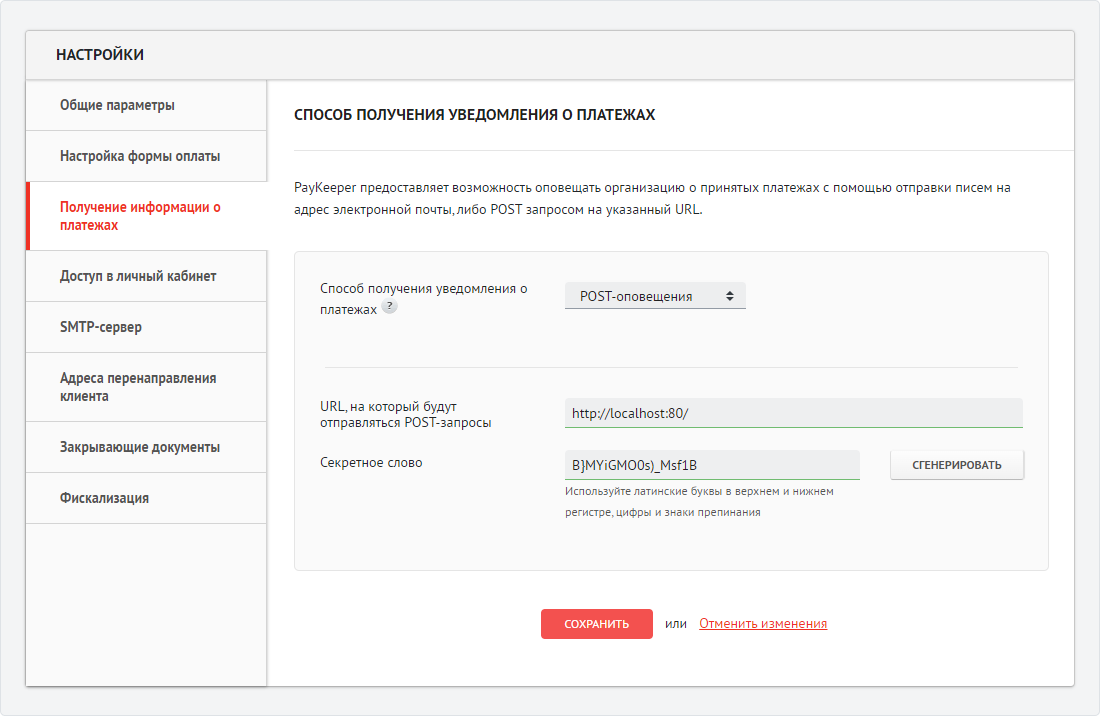Click the Секретное слово field label
The width and height of the screenshot is (1100, 716).
(x=371, y=463)
